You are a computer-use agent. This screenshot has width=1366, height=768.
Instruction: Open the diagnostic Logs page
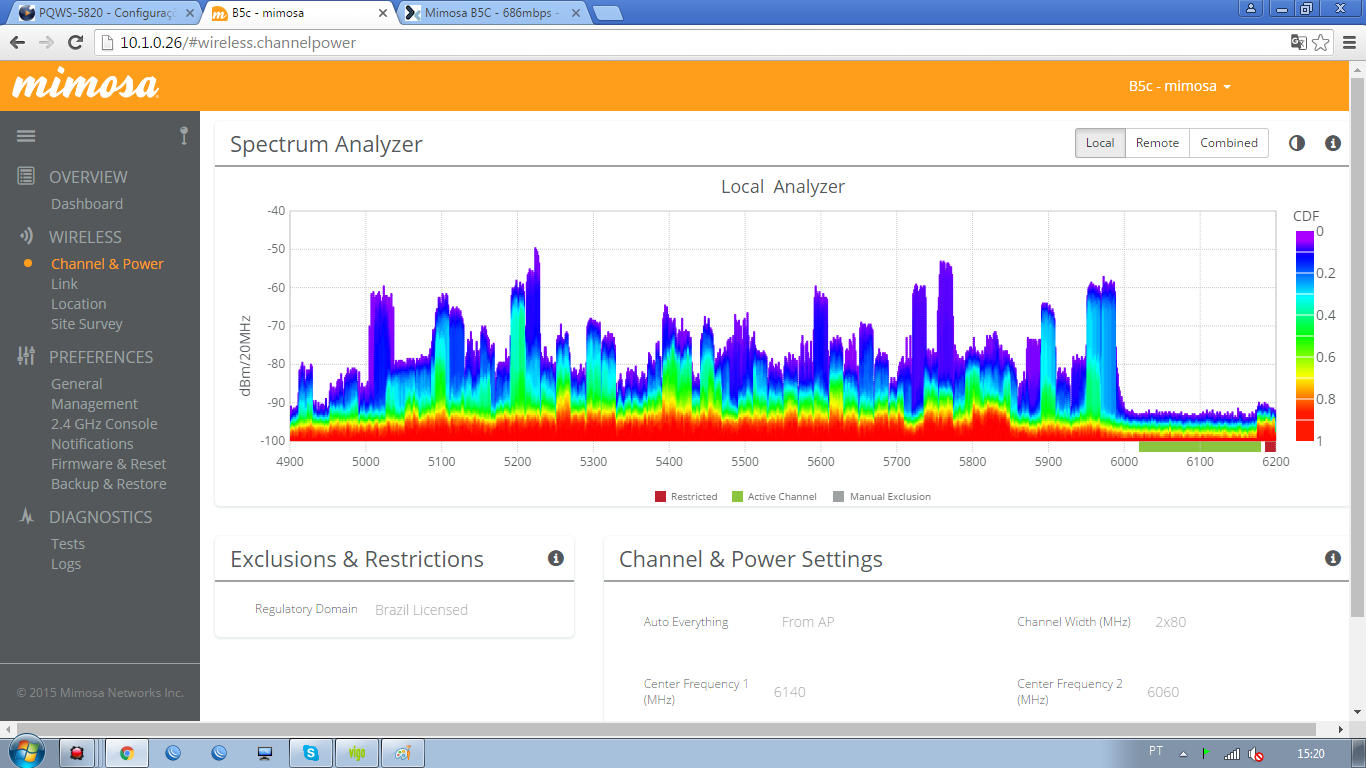66,564
